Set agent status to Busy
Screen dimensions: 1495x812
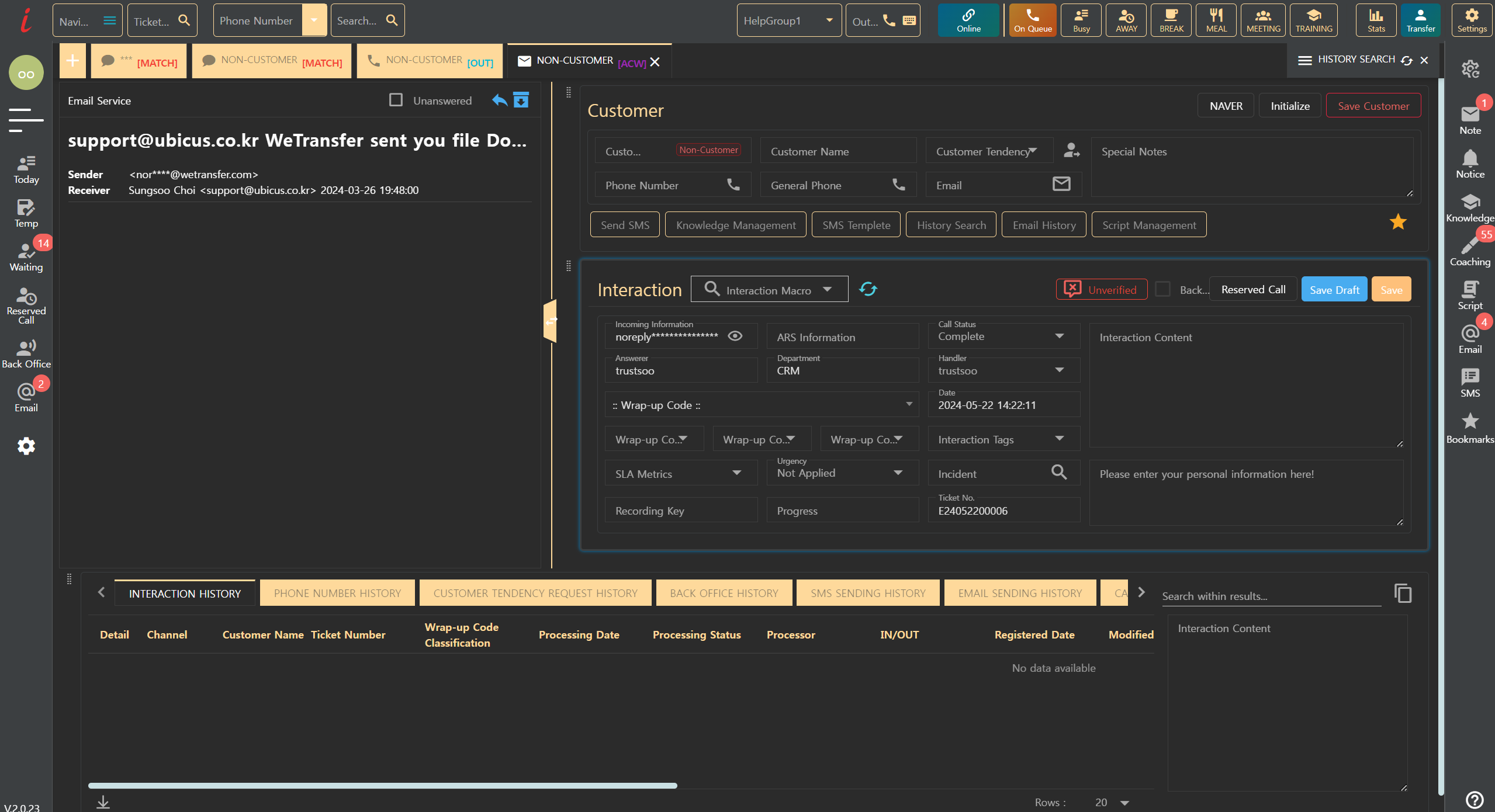point(1081,20)
